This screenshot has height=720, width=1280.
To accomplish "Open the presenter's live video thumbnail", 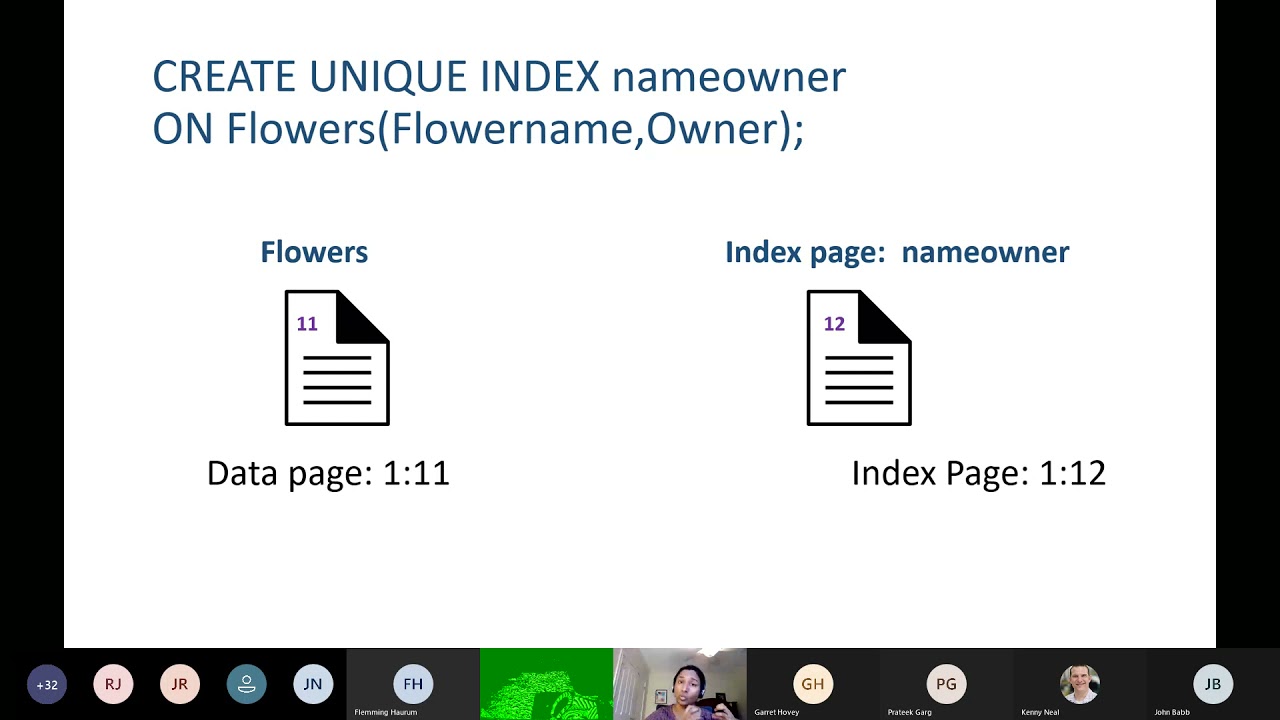I will pos(680,684).
